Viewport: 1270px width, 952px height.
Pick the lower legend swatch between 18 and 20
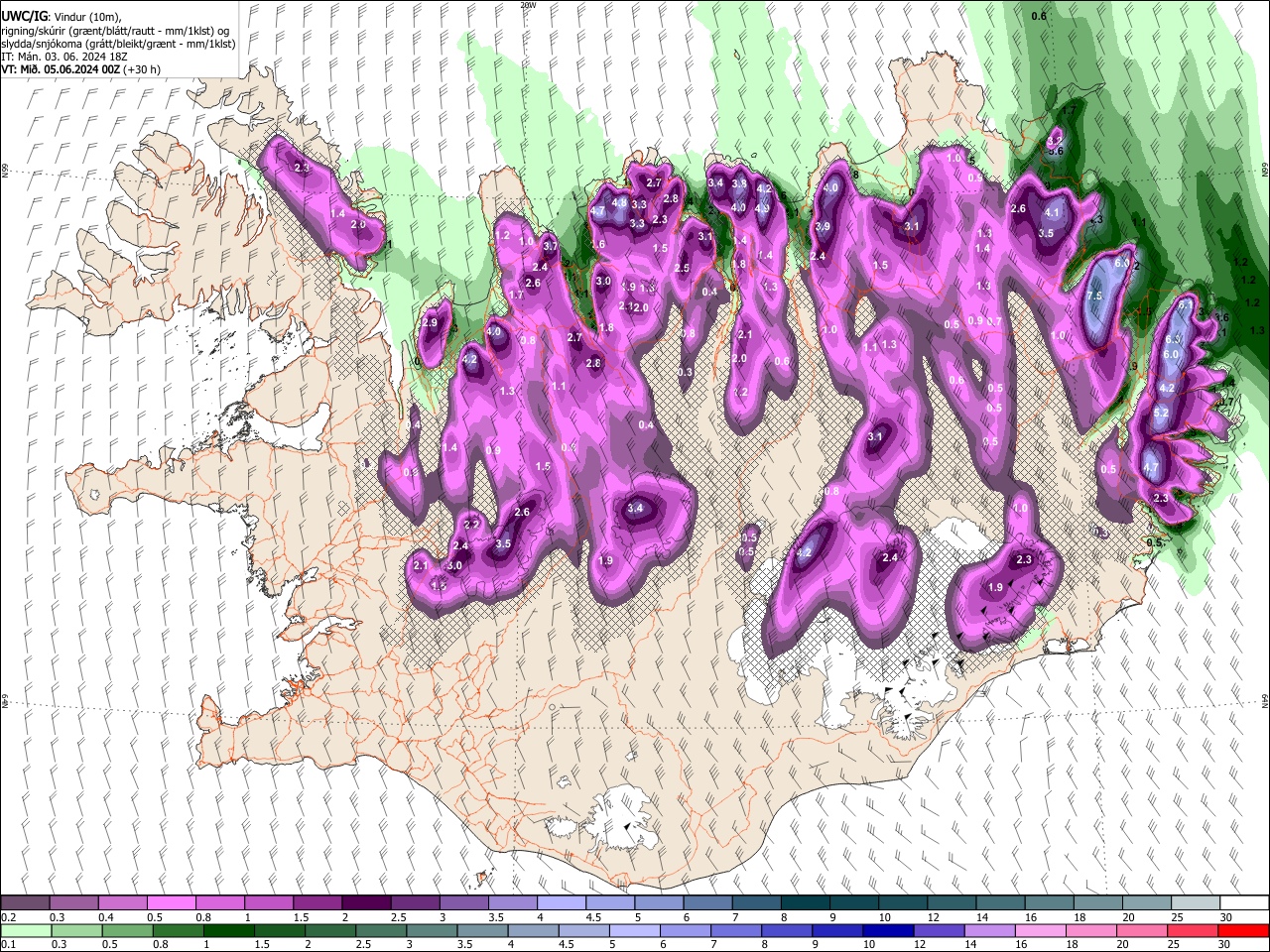(x=1090, y=930)
